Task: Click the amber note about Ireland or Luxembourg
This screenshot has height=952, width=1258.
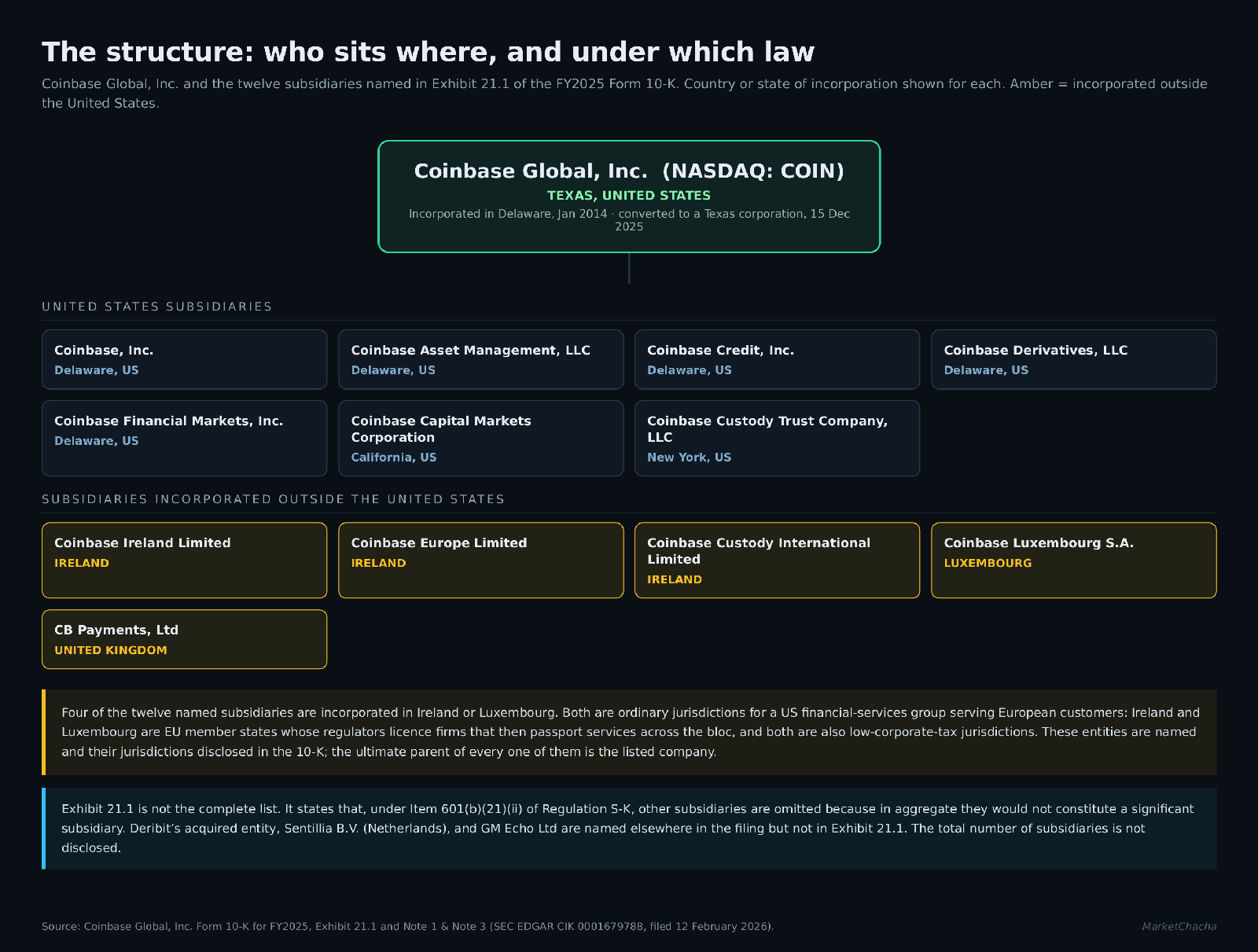Action: [629, 732]
